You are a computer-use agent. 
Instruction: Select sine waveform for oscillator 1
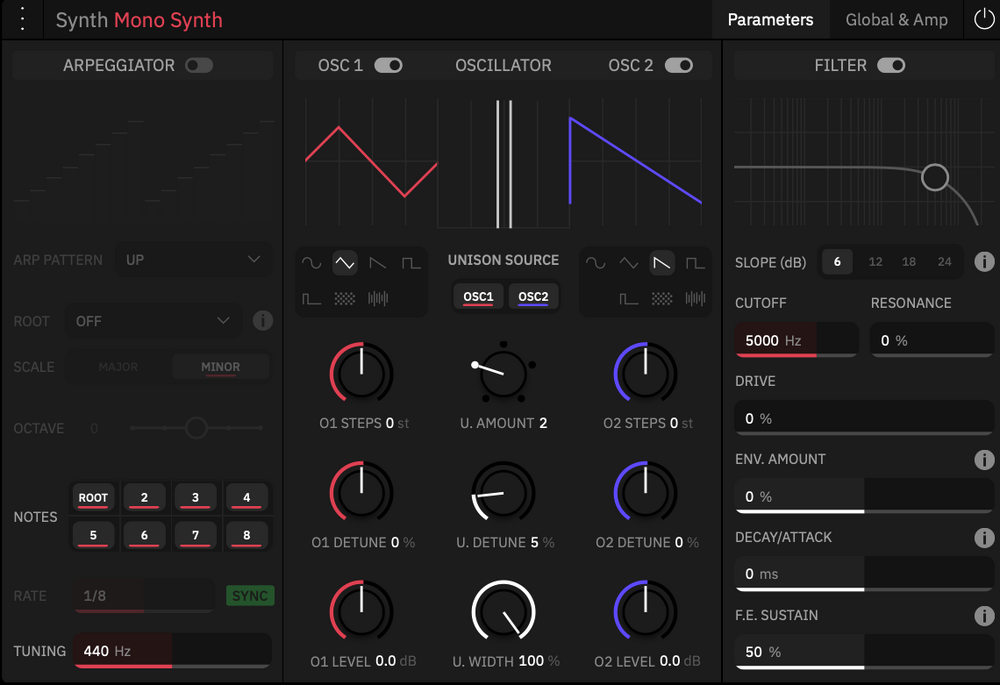[x=312, y=264]
